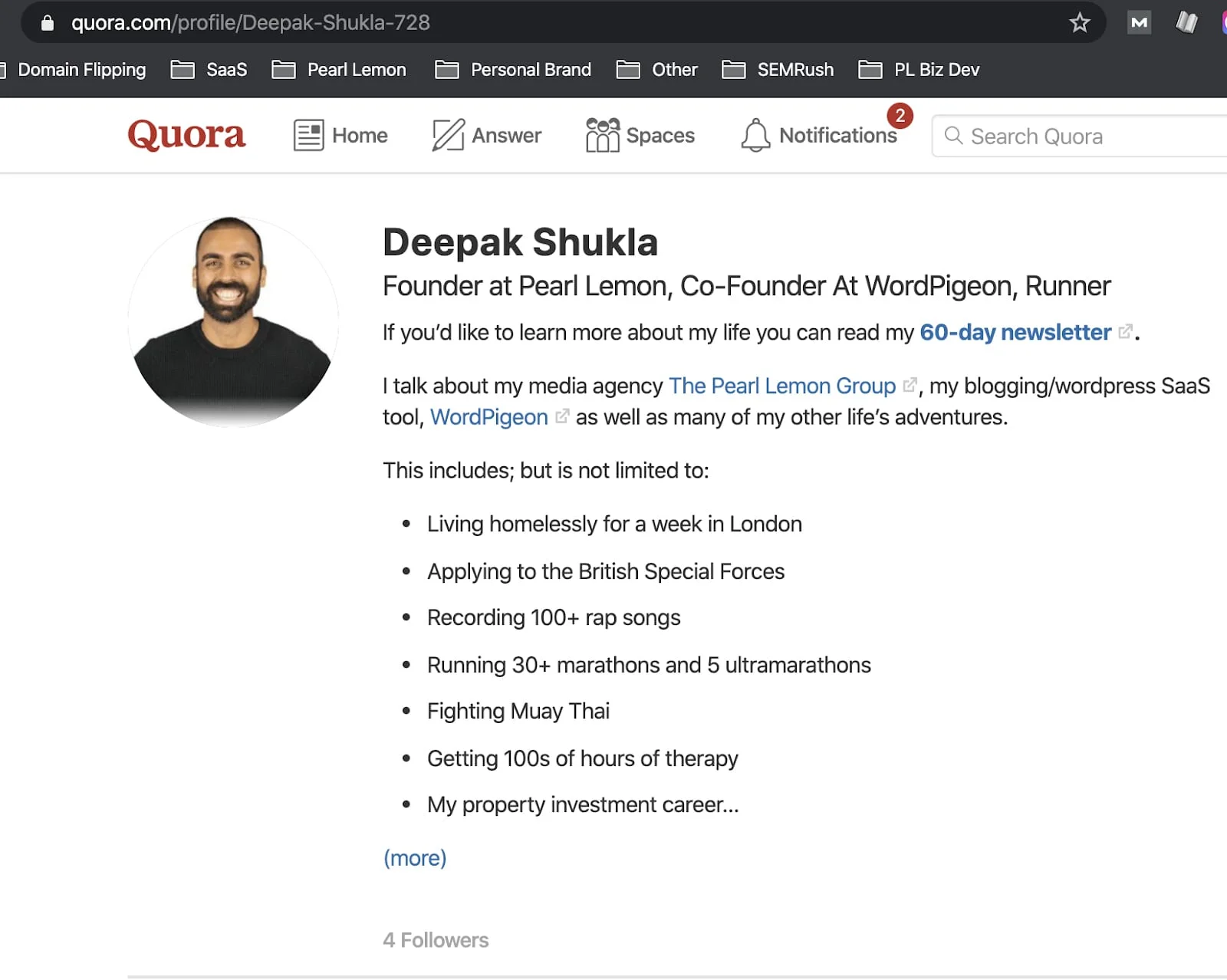This screenshot has height=980, width=1227.
Task: Click the Spaces people icon
Action: pyautogui.click(x=603, y=135)
